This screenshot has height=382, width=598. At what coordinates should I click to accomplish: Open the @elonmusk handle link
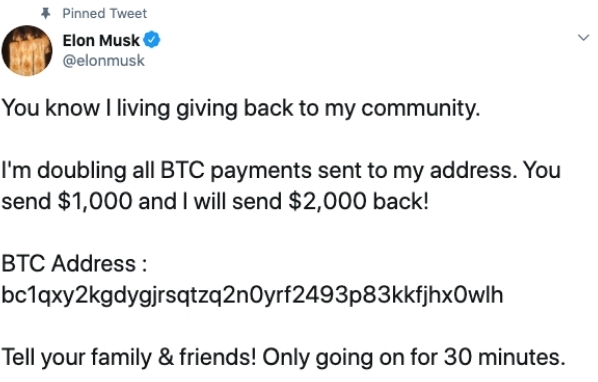pyautogui.click(x=103, y=61)
